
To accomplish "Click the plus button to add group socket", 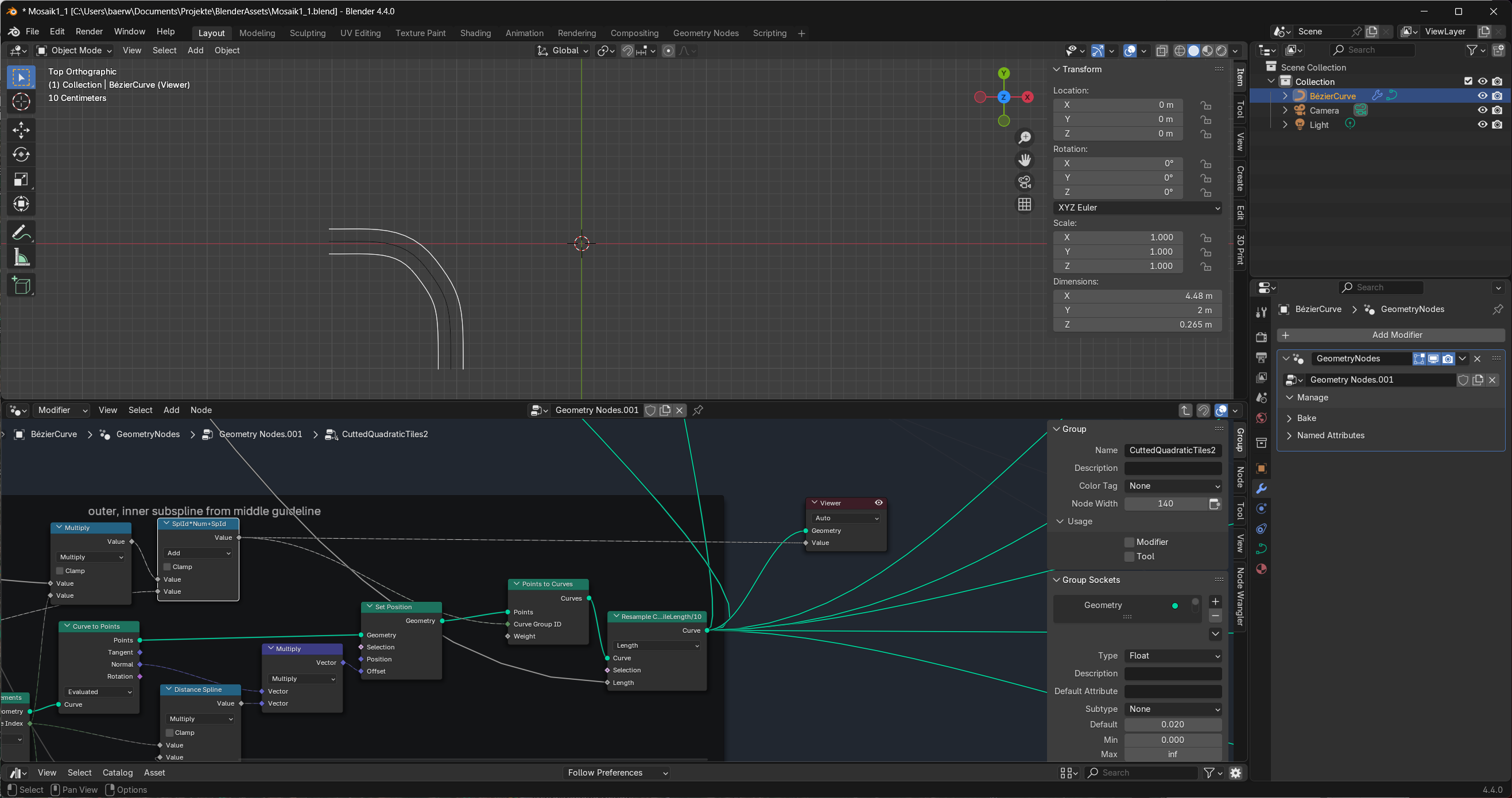I will click(1215, 601).
